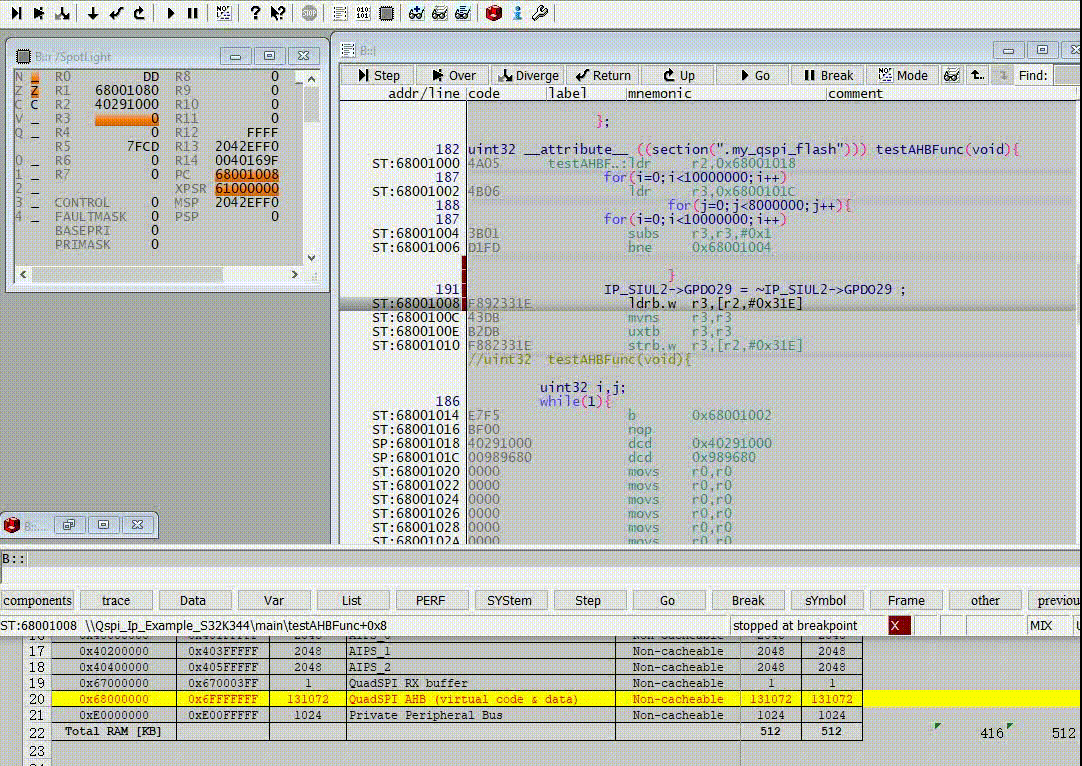Open the sYmbol softkey menu

tap(825, 600)
